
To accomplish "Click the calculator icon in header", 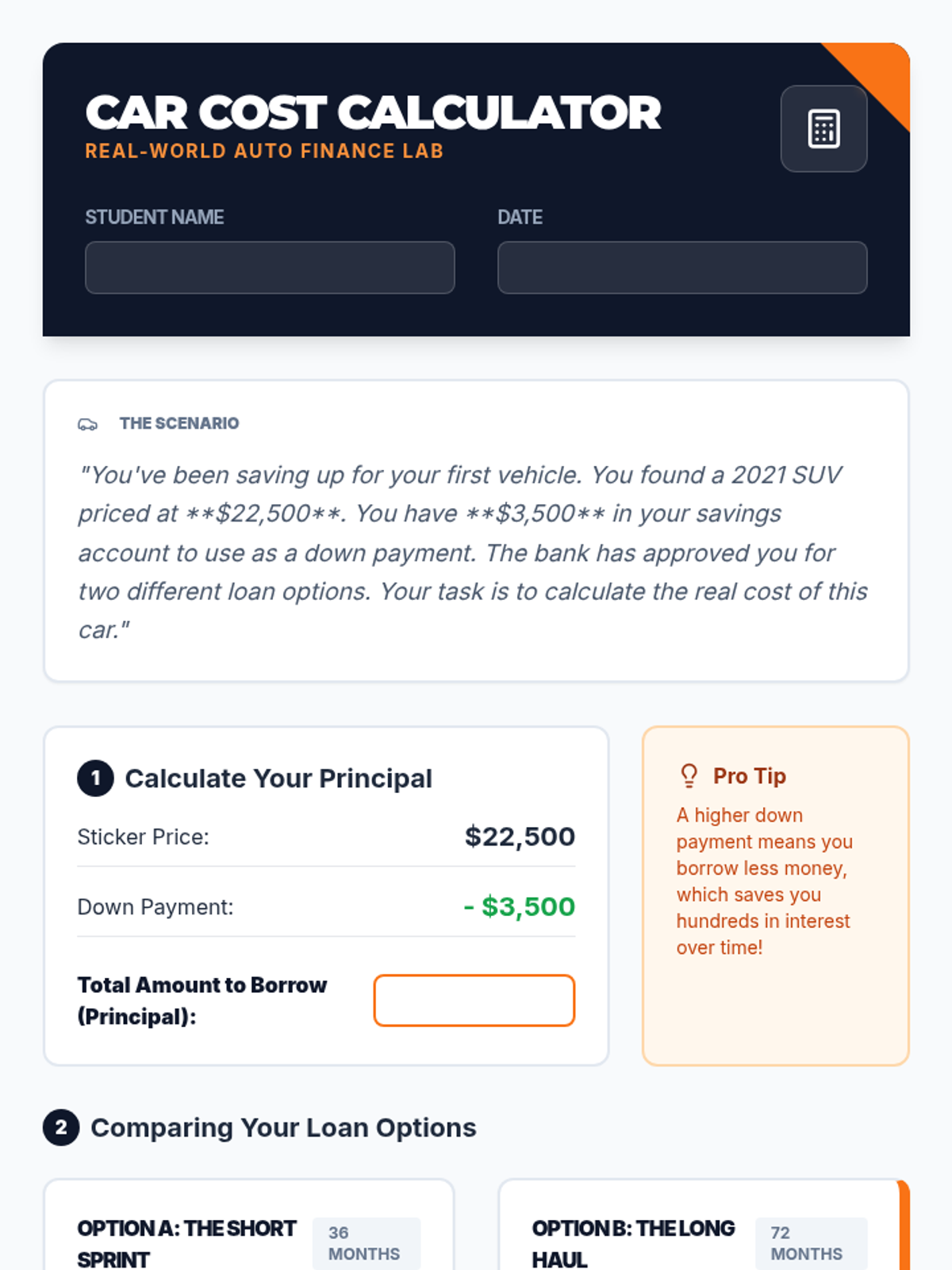I will pos(823,129).
